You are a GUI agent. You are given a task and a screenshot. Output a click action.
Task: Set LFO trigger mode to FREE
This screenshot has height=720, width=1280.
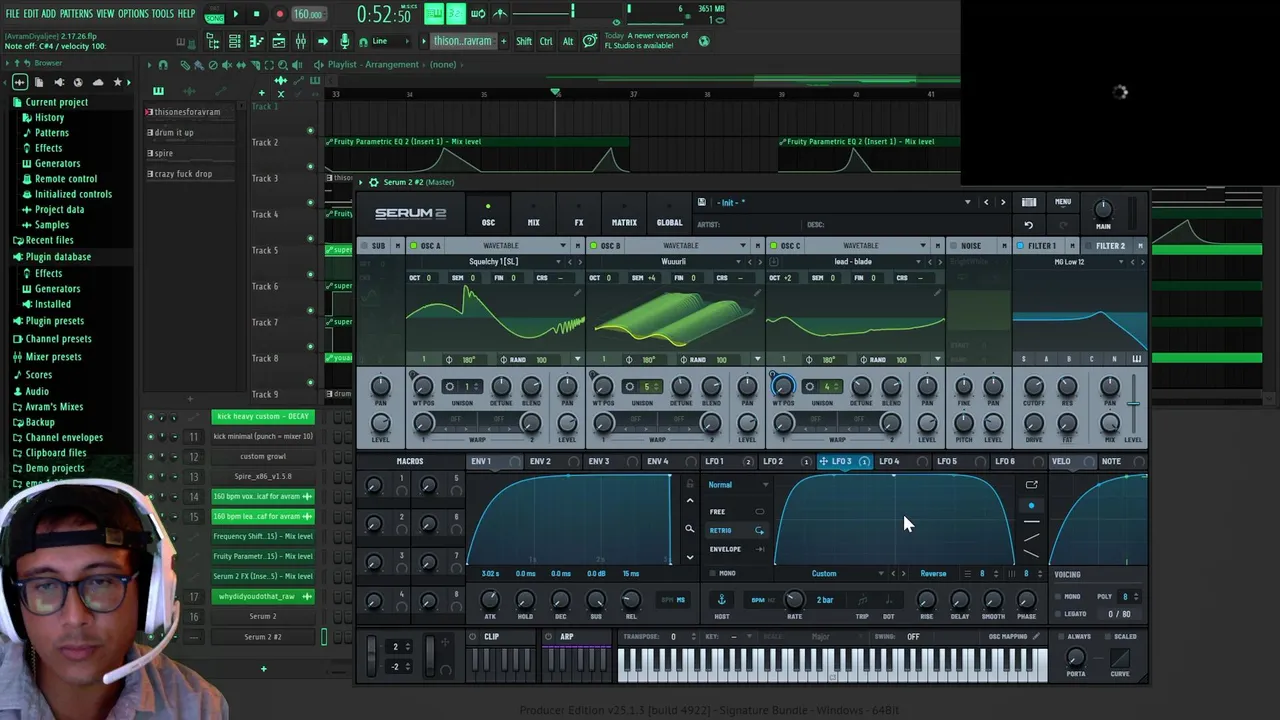737,511
